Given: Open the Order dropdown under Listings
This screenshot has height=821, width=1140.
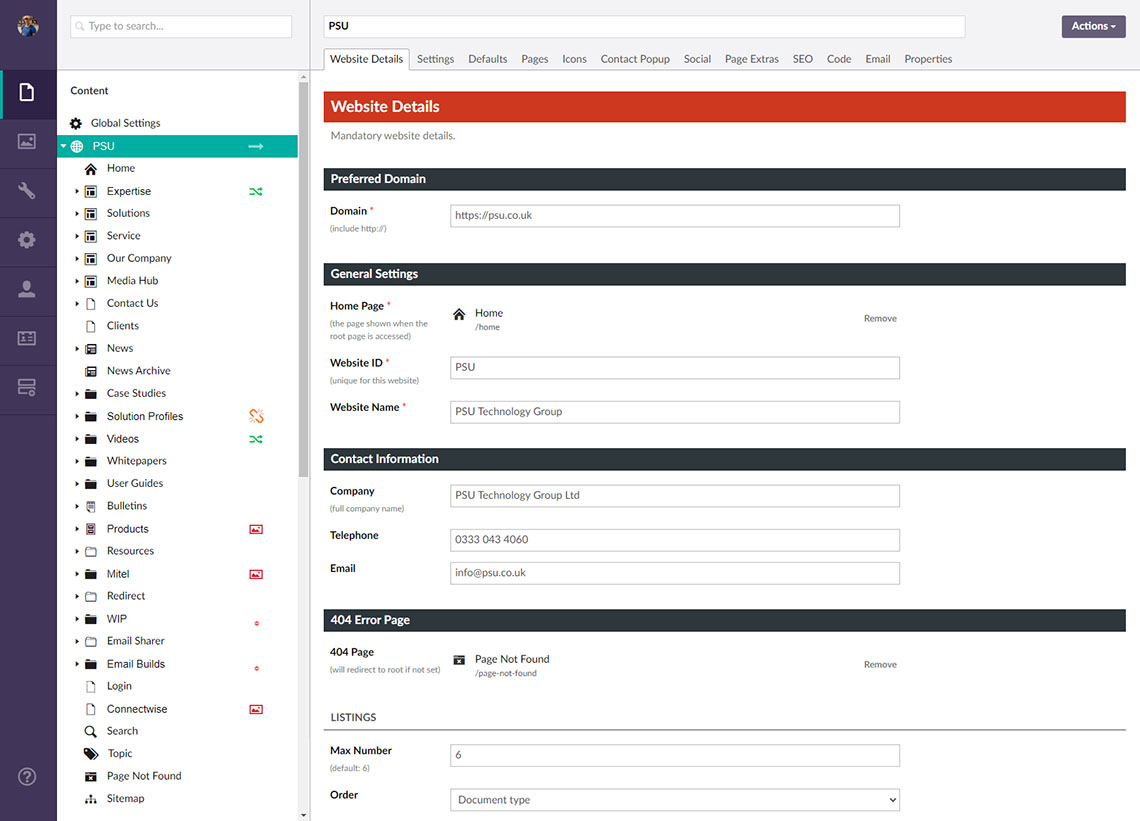Looking at the screenshot, I should pyautogui.click(x=674, y=800).
